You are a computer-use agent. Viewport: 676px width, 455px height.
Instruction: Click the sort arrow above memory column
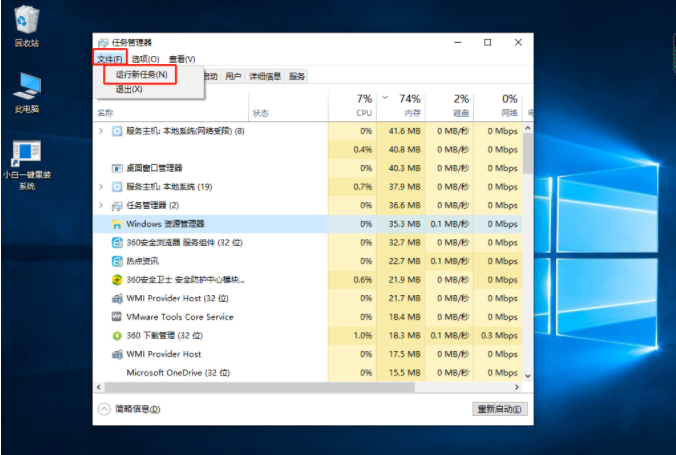coord(385,97)
